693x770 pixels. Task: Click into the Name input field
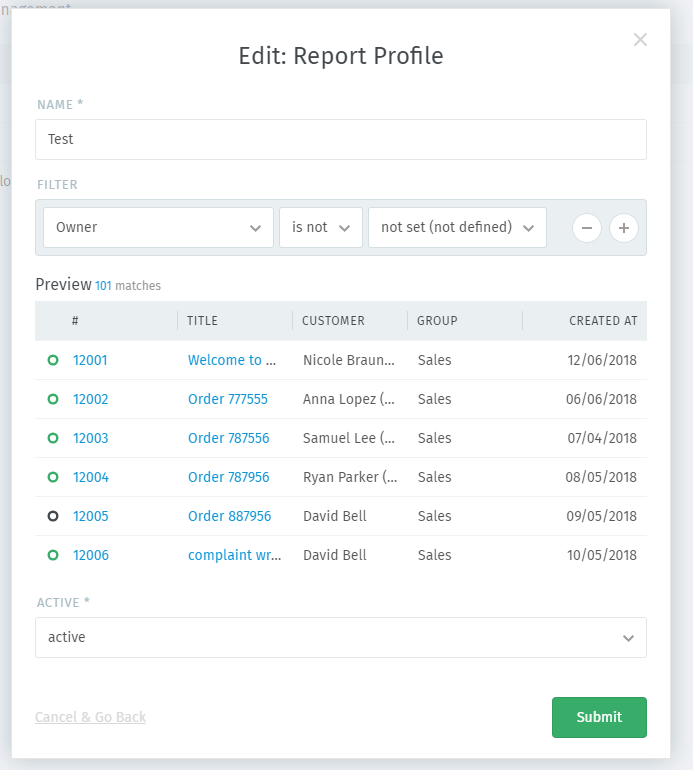tap(341, 139)
